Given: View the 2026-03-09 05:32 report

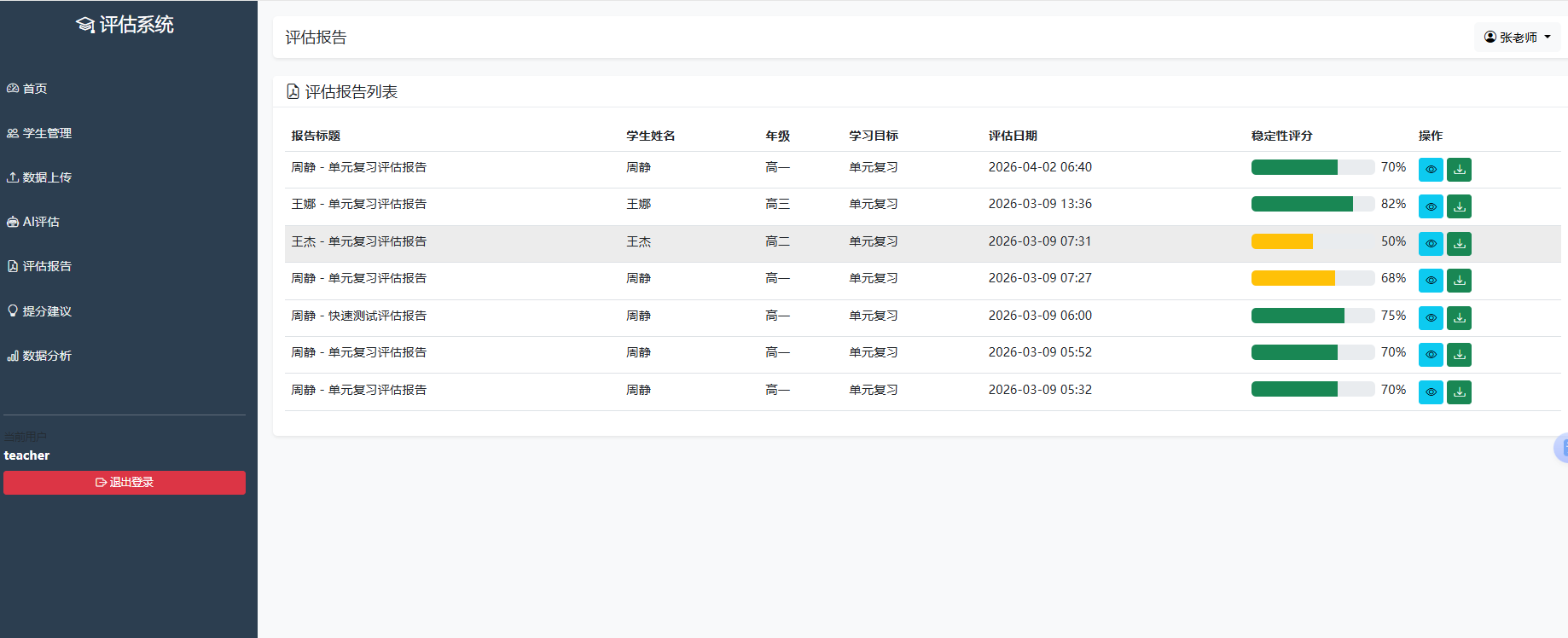Looking at the screenshot, I should pos(1431,392).
